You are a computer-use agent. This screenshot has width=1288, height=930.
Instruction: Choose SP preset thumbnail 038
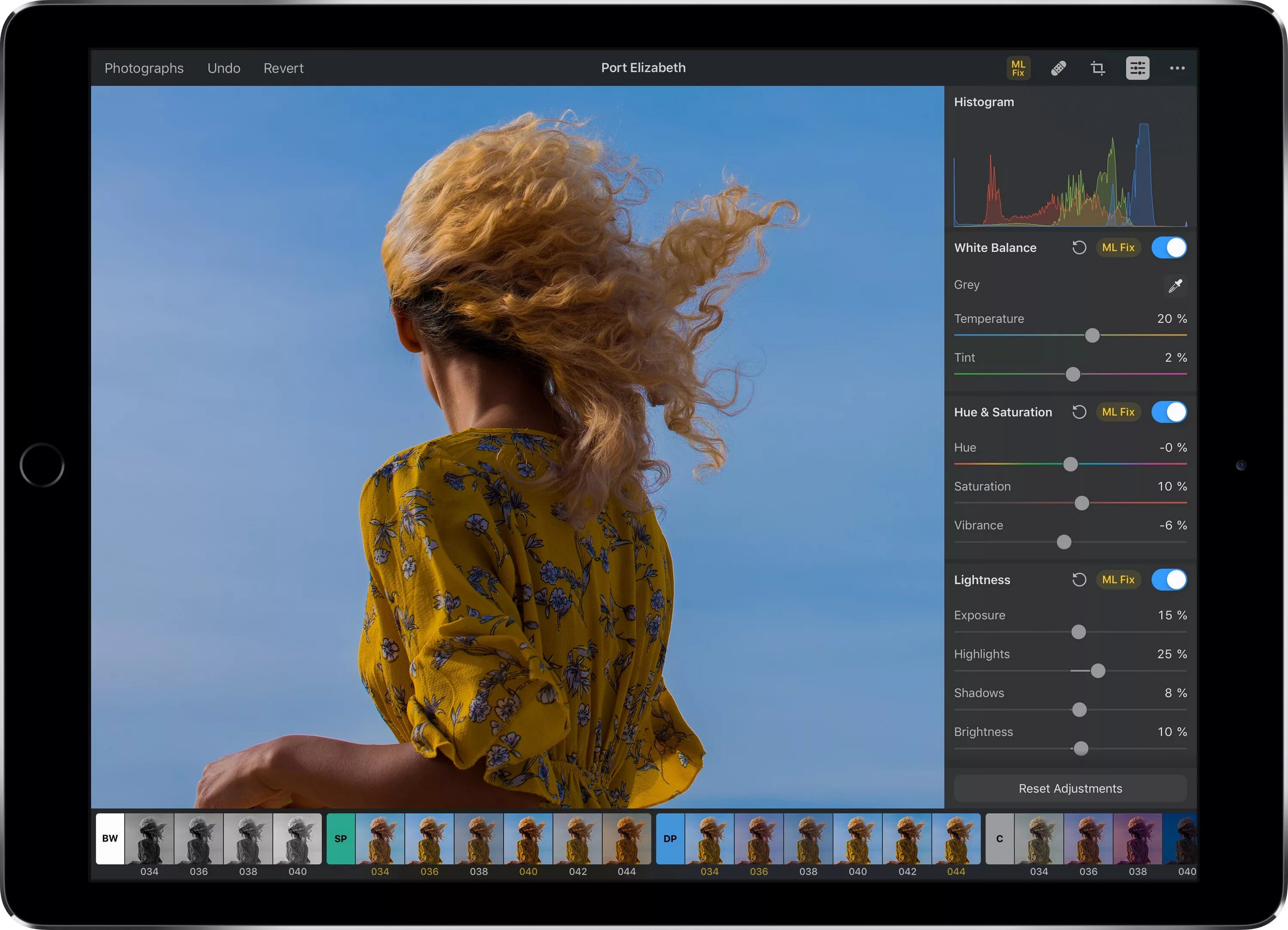tap(479, 839)
